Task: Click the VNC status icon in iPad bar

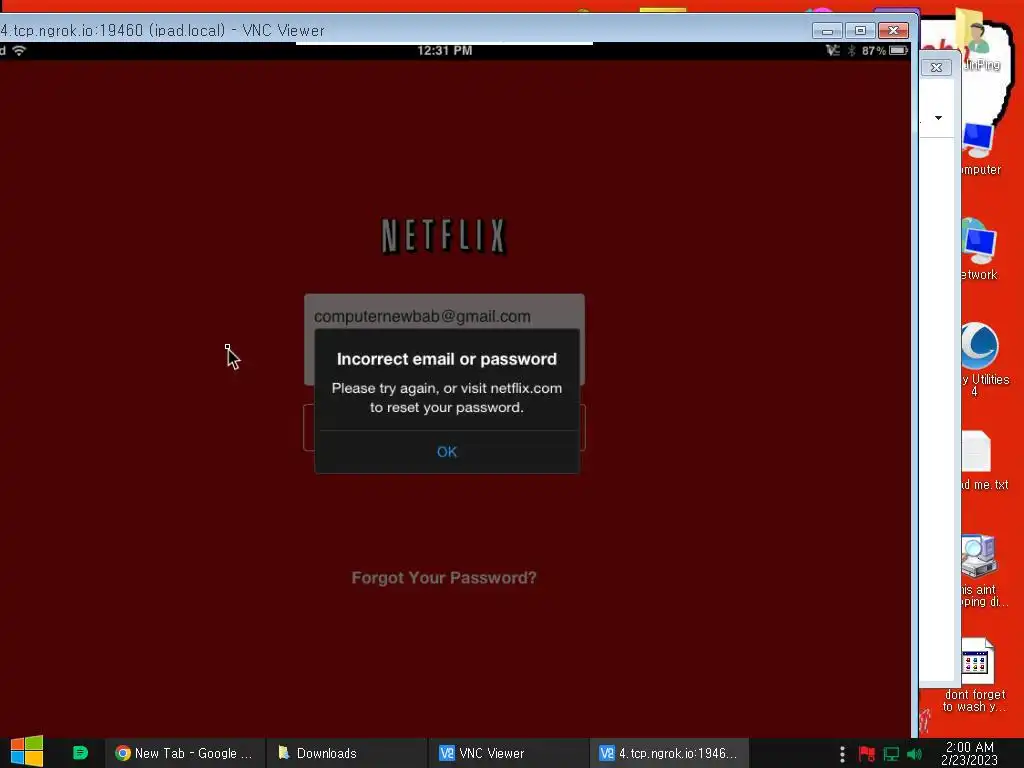Action: point(833,50)
